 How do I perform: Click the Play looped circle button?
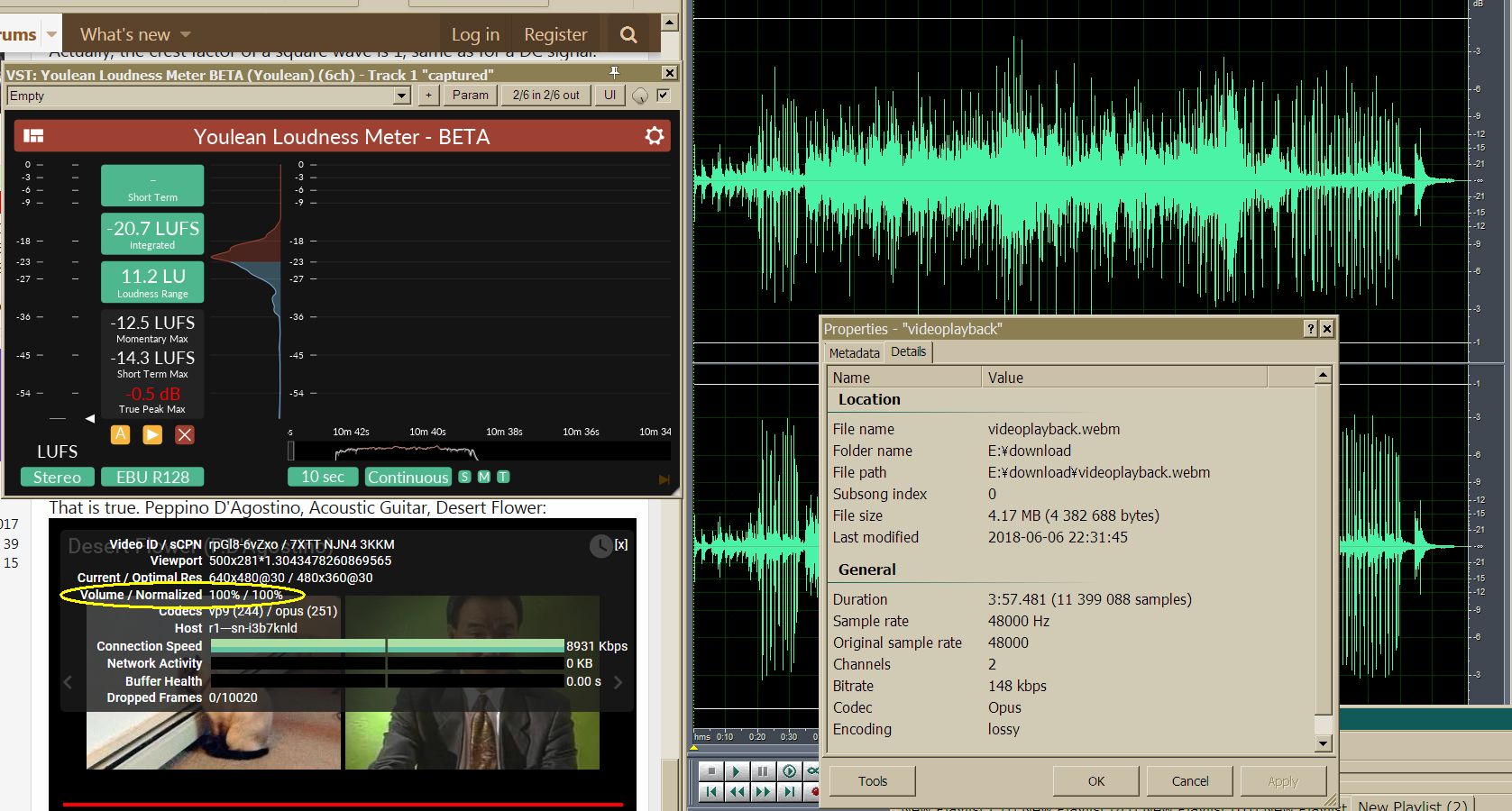point(789,770)
